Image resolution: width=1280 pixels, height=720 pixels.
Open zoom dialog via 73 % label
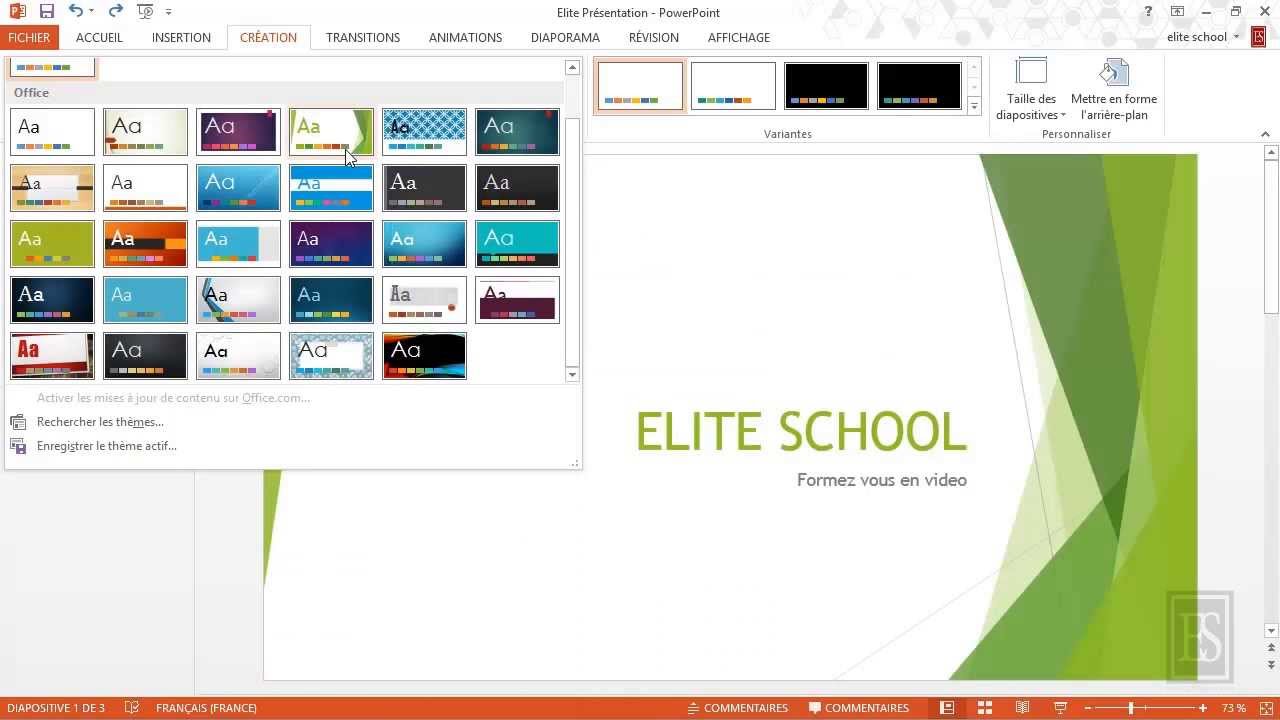coord(1234,708)
